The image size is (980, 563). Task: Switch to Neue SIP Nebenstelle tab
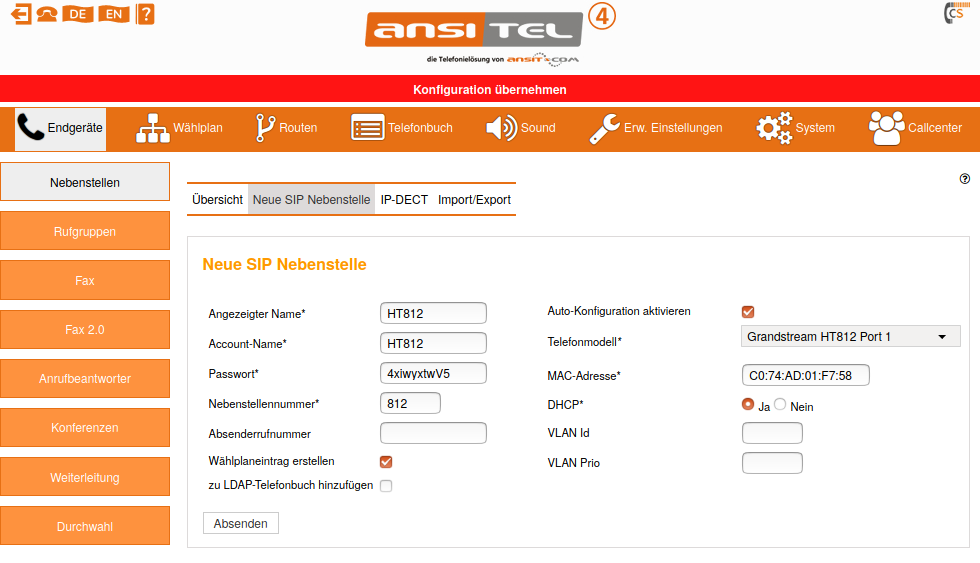click(311, 200)
